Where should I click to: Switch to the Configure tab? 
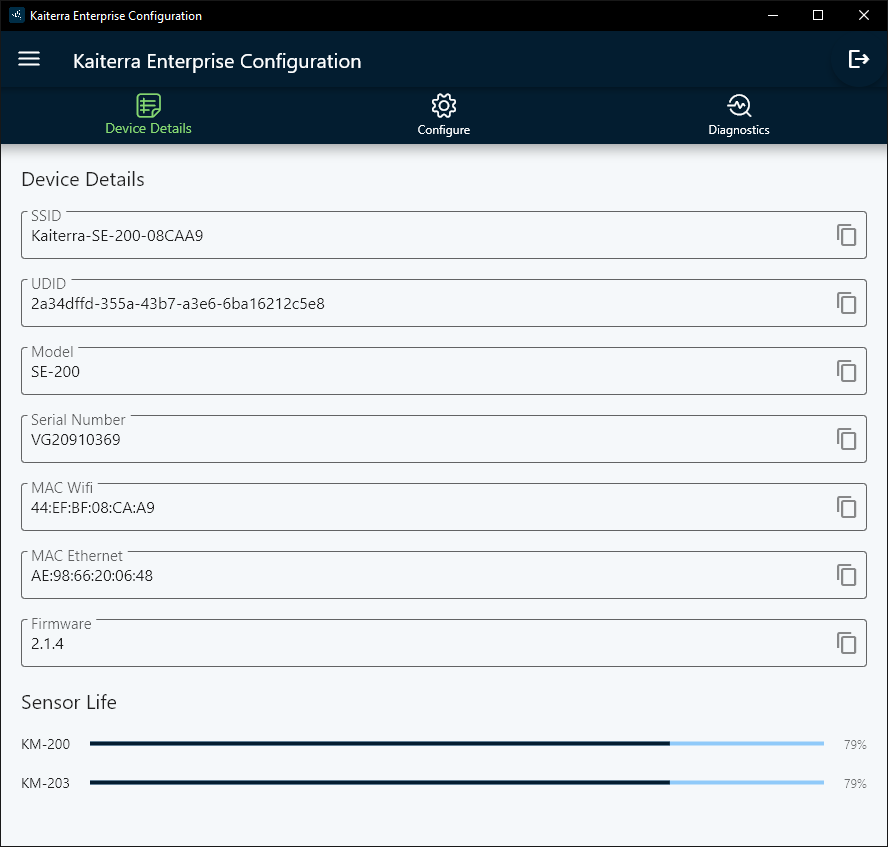(443, 115)
